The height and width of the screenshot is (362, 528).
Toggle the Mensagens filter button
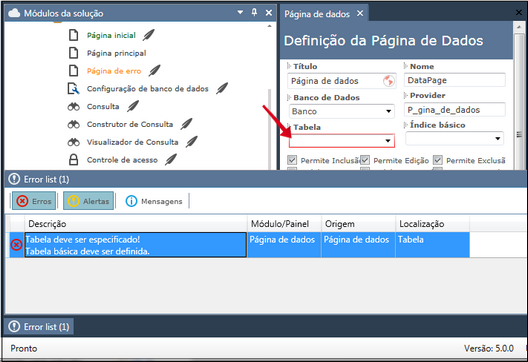(x=154, y=201)
